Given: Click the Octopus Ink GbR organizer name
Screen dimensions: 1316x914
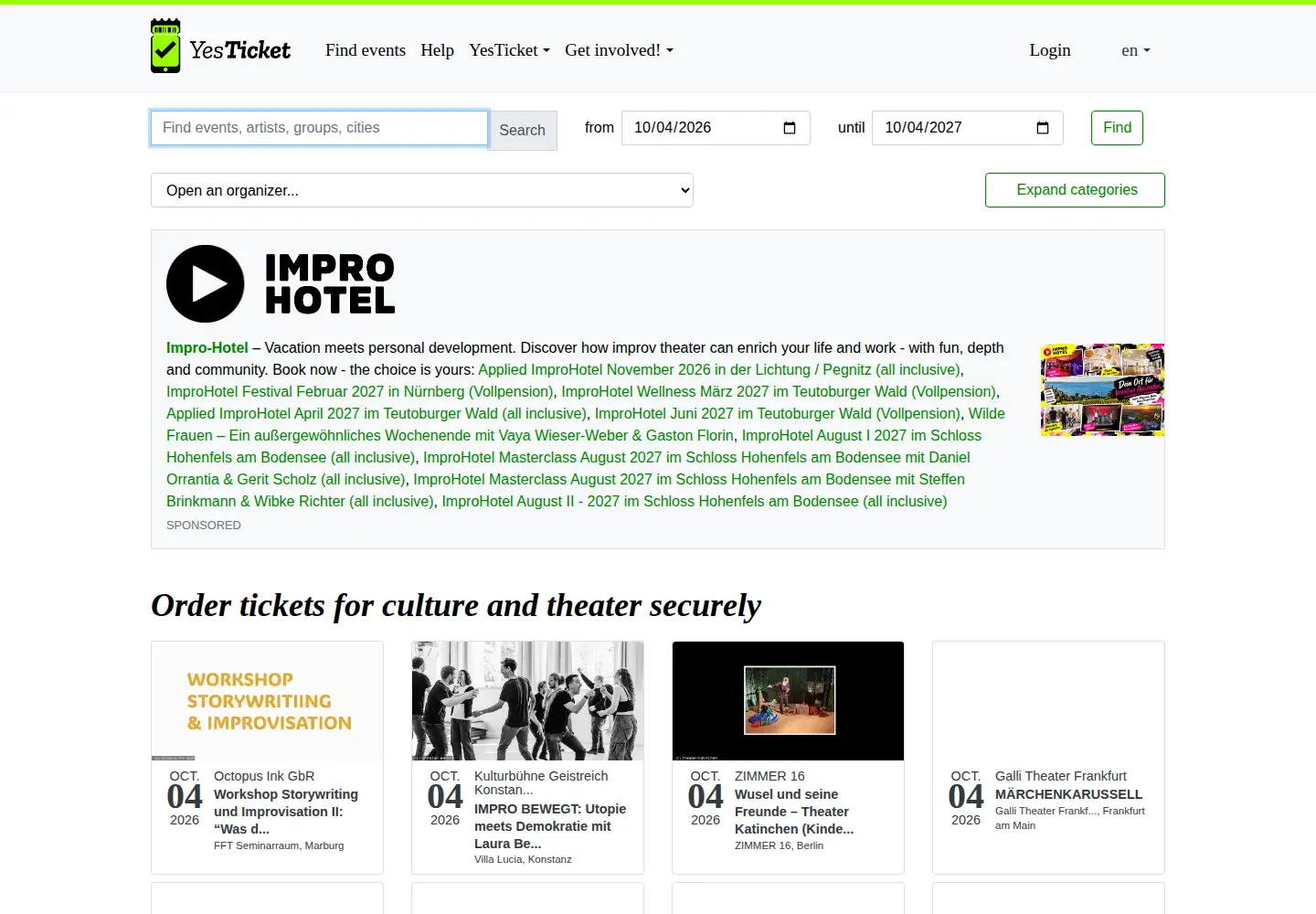Looking at the screenshot, I should point(264,776).
